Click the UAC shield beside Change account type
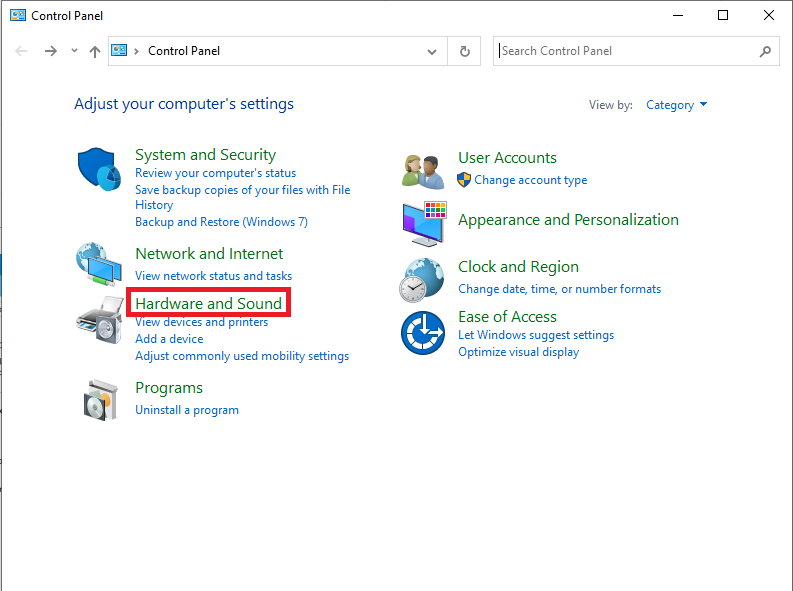This screenshot has height=591, width=793. point(464,180)
